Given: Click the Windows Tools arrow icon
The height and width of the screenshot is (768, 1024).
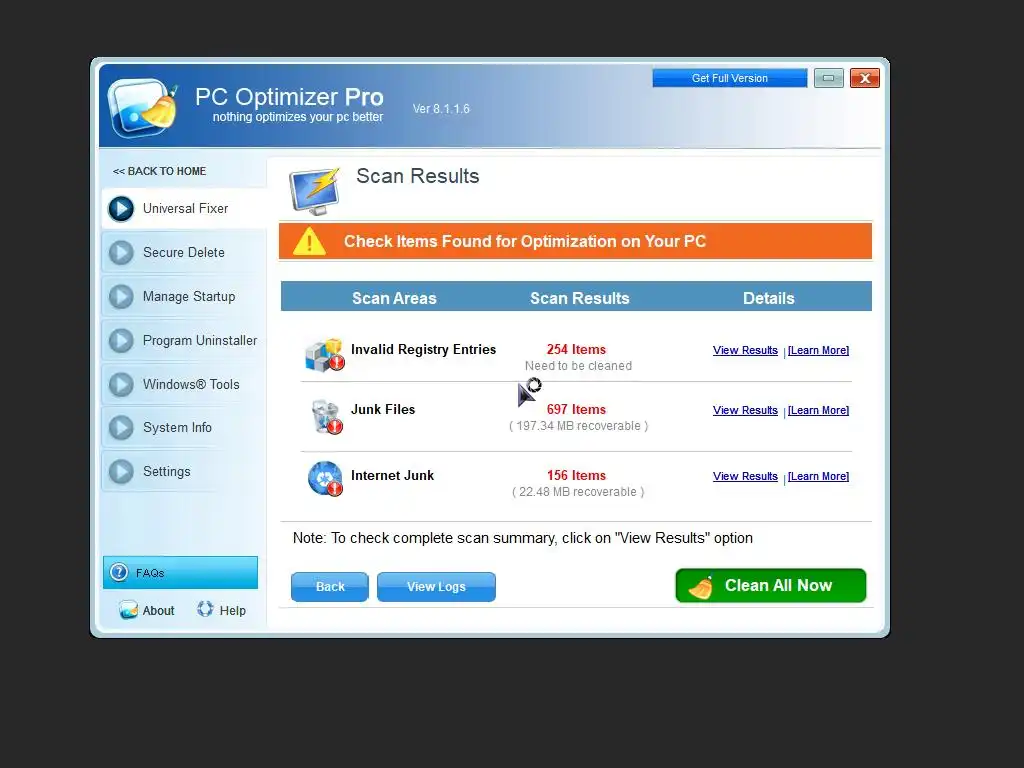Looking at the screenshot, I should click(x=121, y=384).
